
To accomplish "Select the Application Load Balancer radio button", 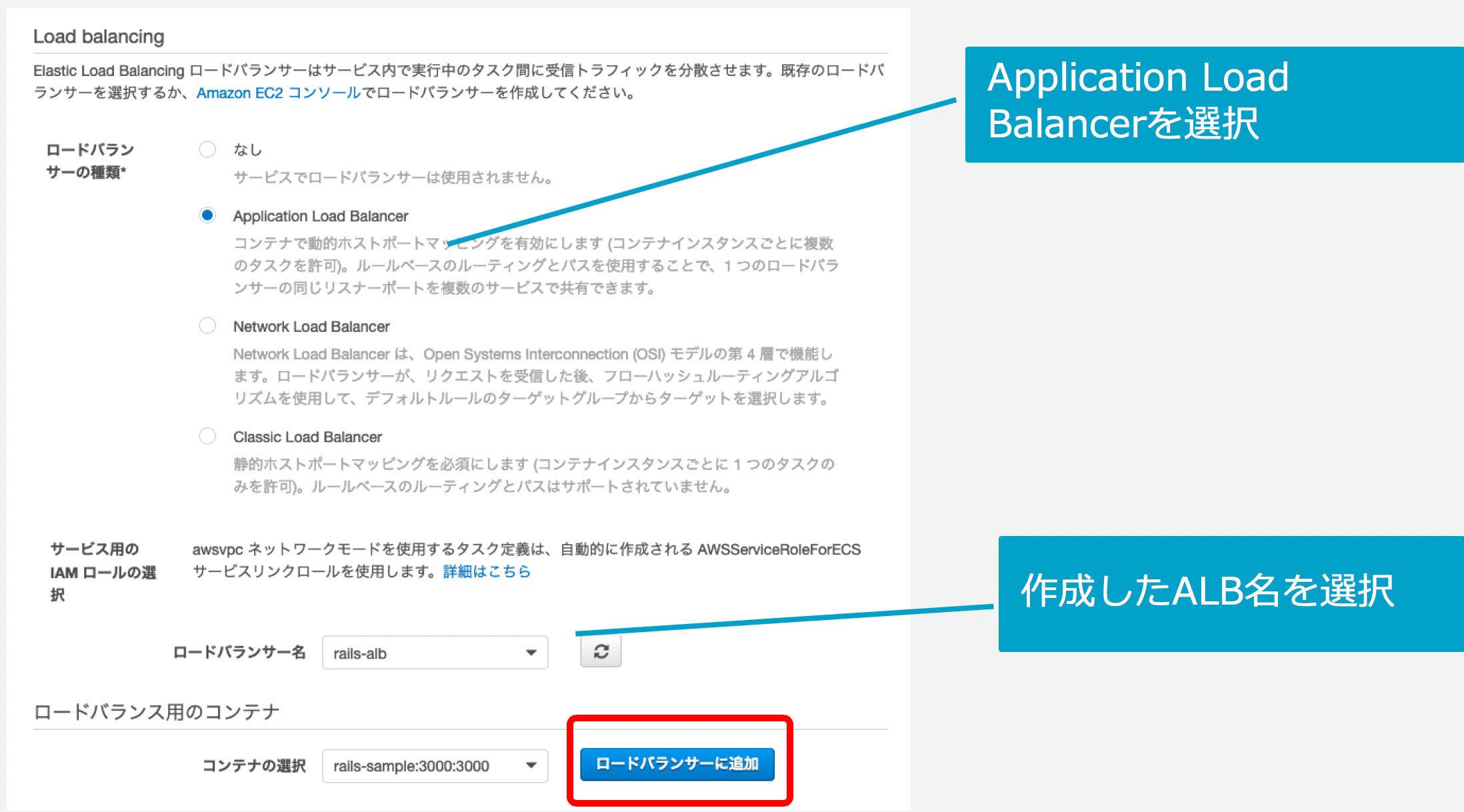I will coord(207,215).
